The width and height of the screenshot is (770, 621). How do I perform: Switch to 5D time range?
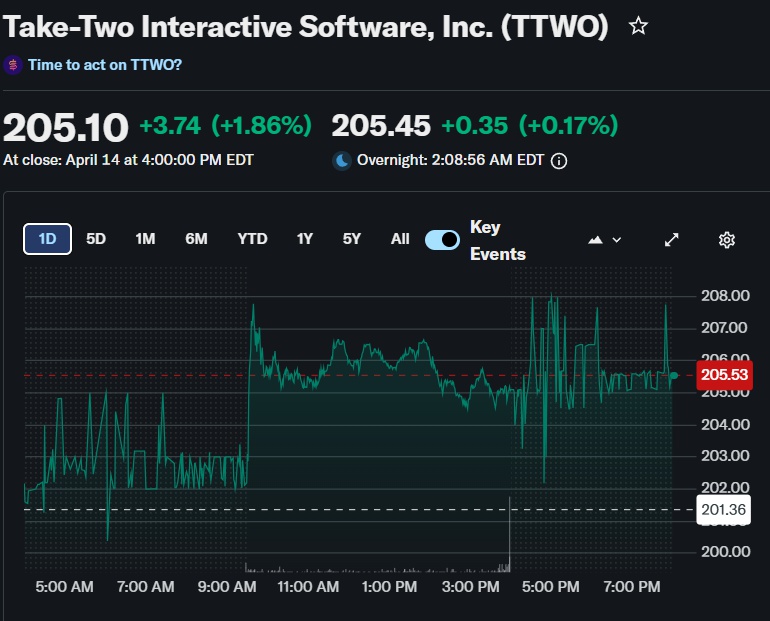(96, 239)
